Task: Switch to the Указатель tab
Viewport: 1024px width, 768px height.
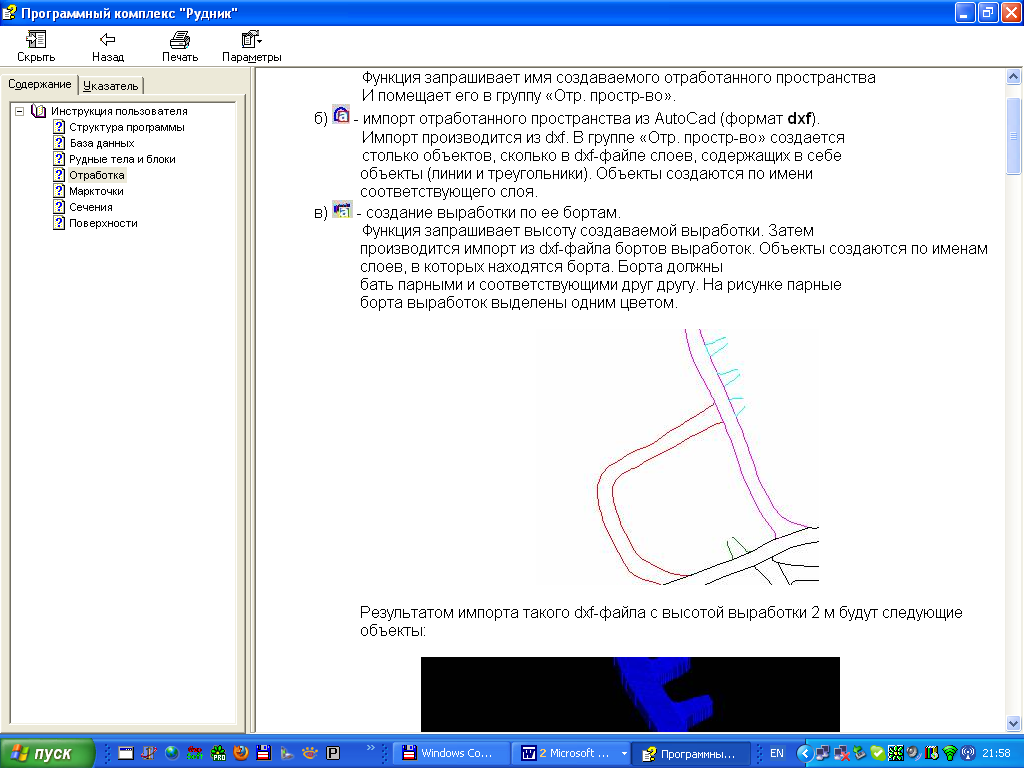Action: pyautogui.click(x=111, y=85)
